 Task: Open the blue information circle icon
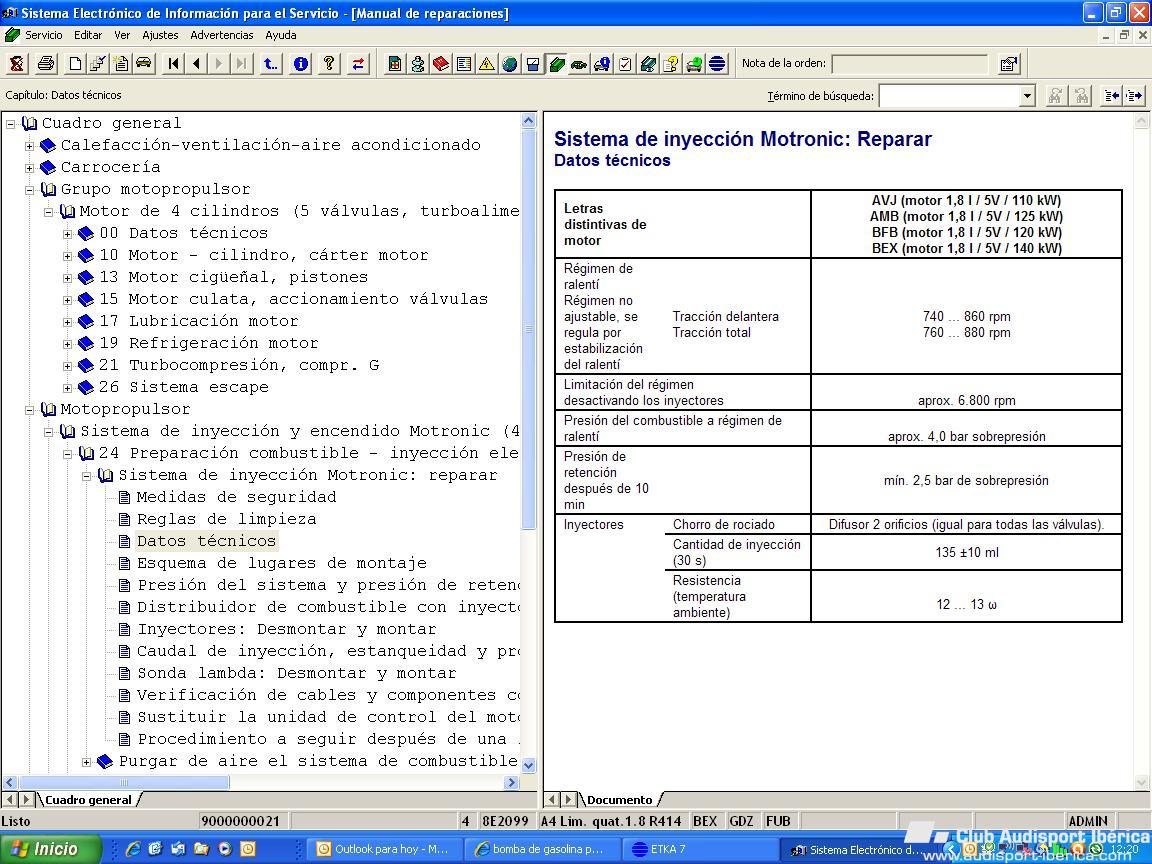pyautogui.click(x=300, y=64)
